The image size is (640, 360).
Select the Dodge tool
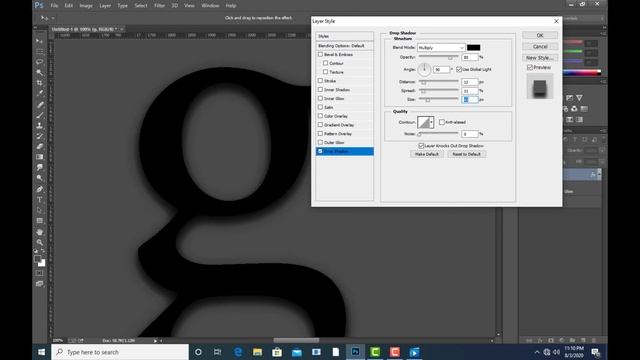(40, 178)
